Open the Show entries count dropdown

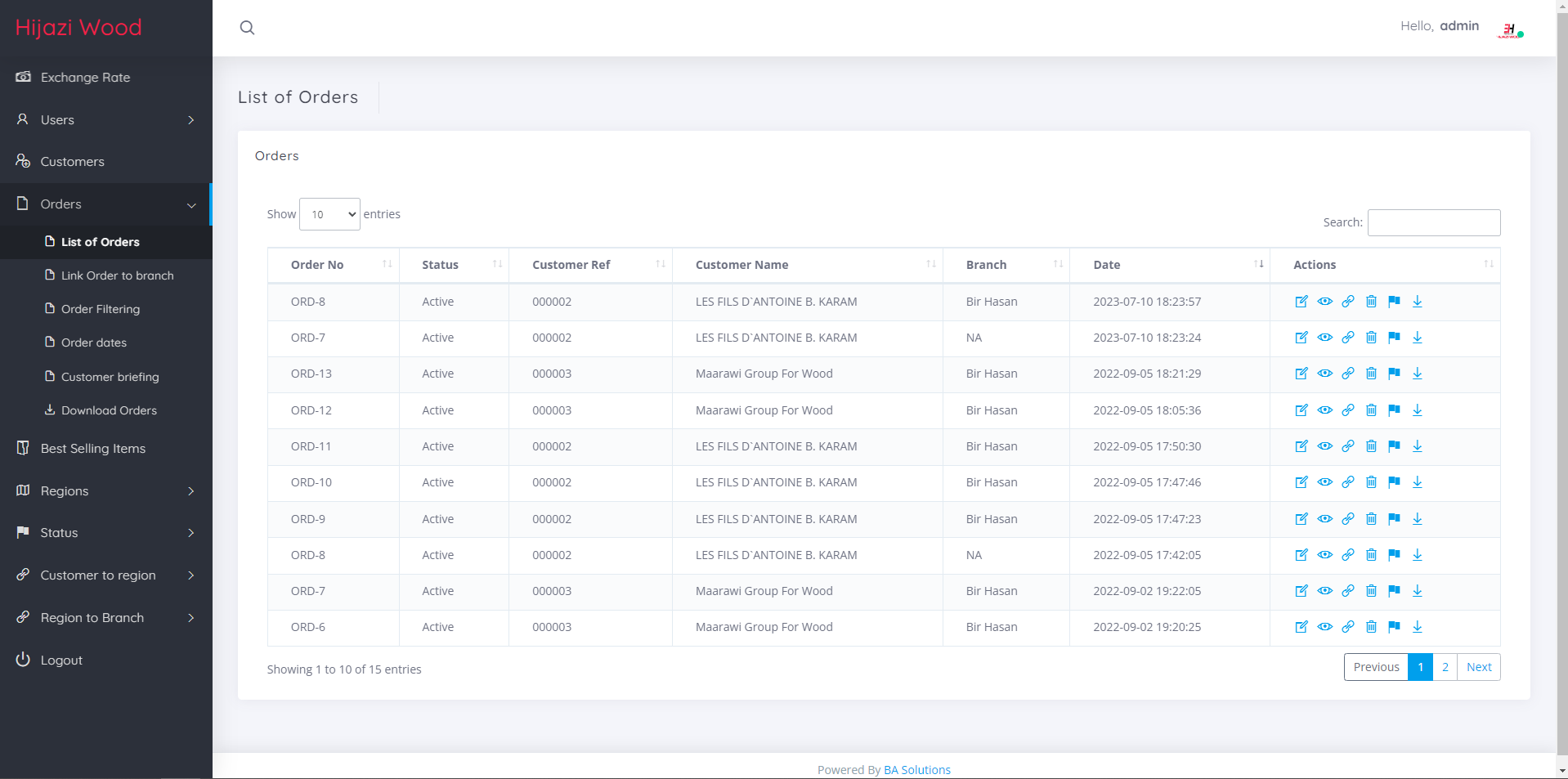[329, 214]
